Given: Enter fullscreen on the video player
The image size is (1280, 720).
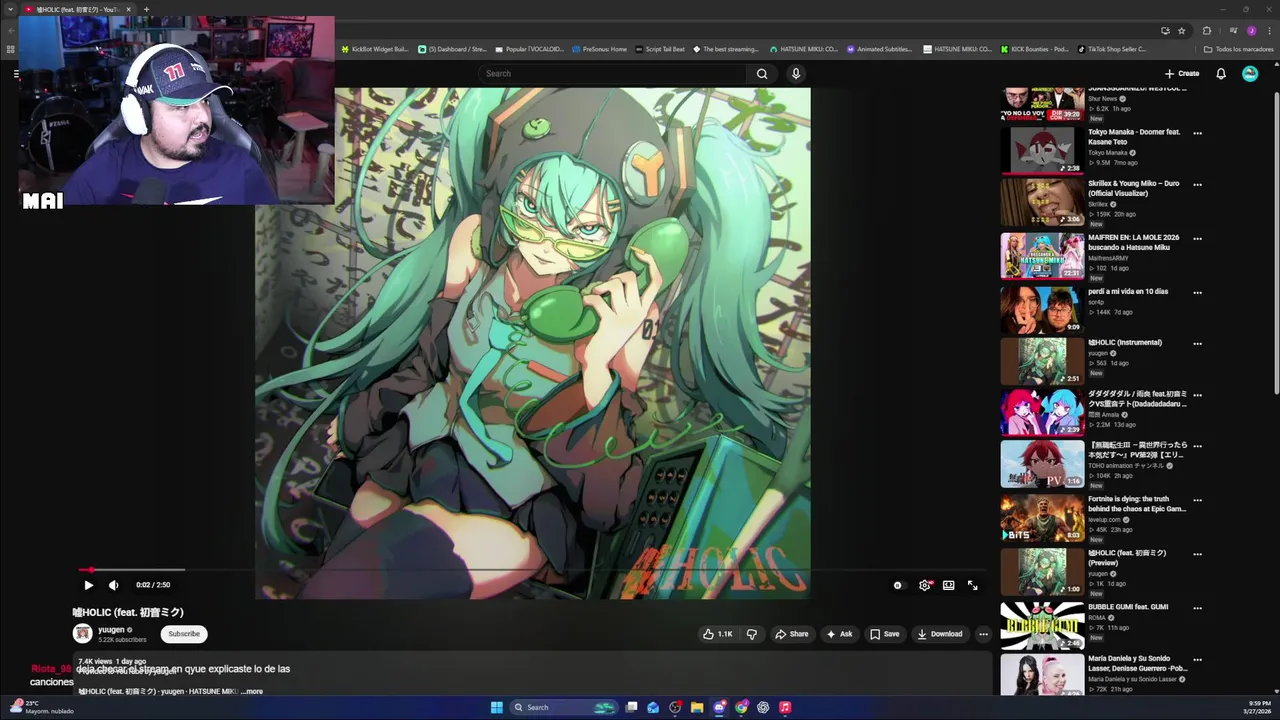Looking at the screenshot, I should 972,585.
